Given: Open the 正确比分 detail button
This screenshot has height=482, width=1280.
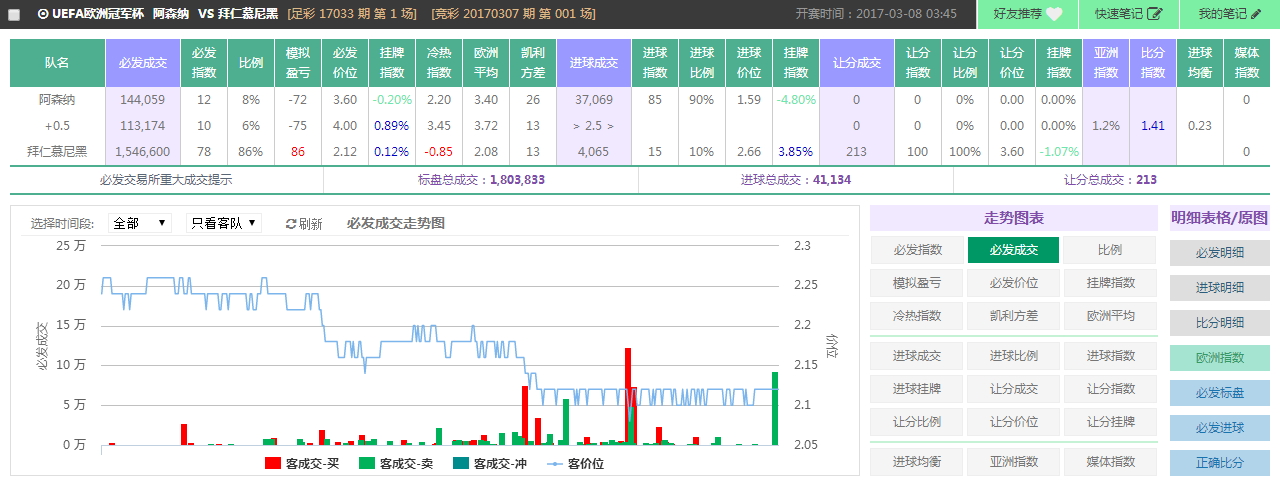Looking at the screenshot, I should [x=1220, y=462].
